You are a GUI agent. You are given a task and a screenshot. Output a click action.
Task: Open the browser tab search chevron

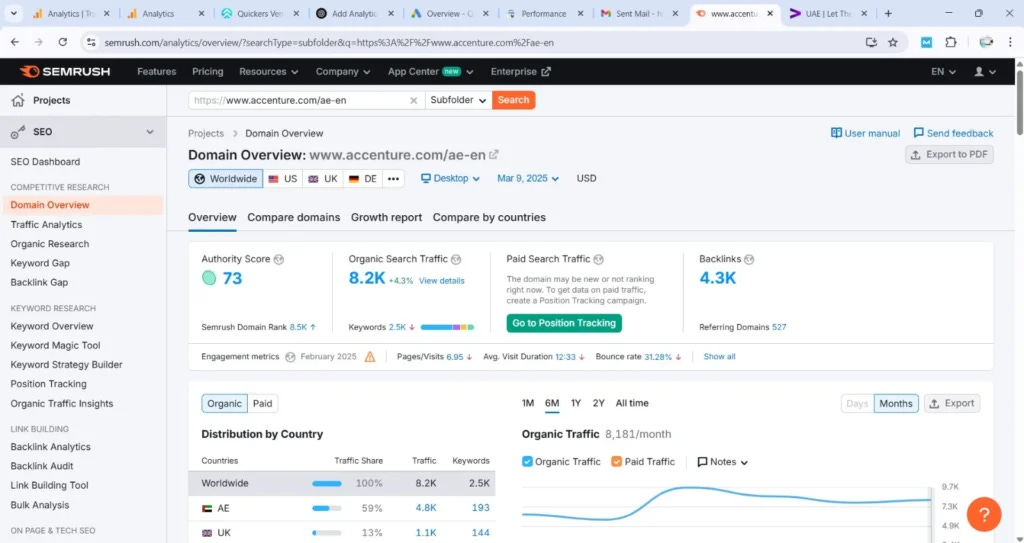13,13
